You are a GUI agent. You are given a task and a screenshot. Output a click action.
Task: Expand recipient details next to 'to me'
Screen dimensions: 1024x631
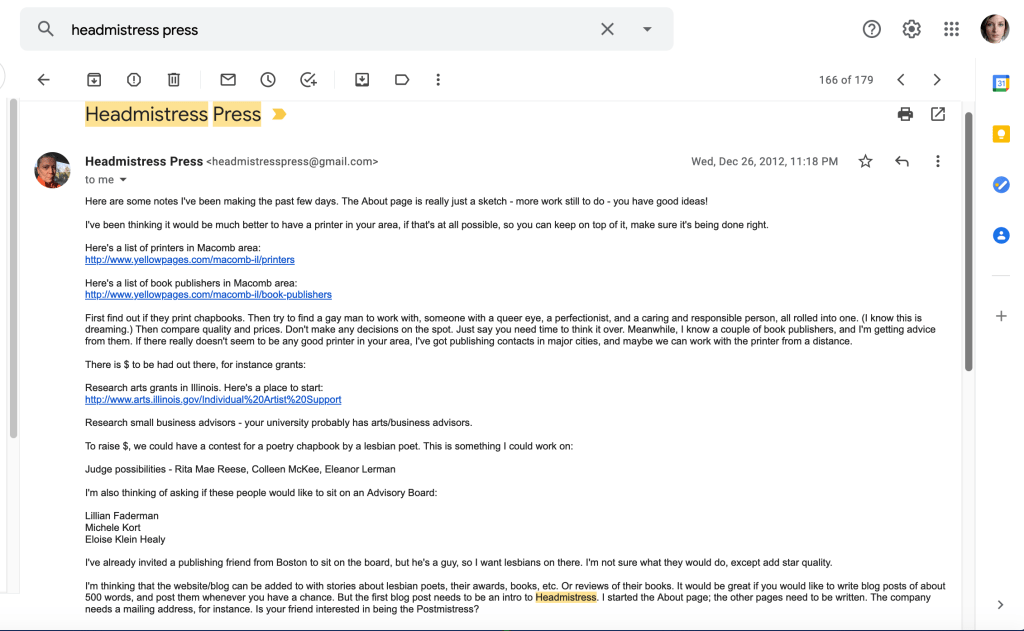click(x=124, y=180)
